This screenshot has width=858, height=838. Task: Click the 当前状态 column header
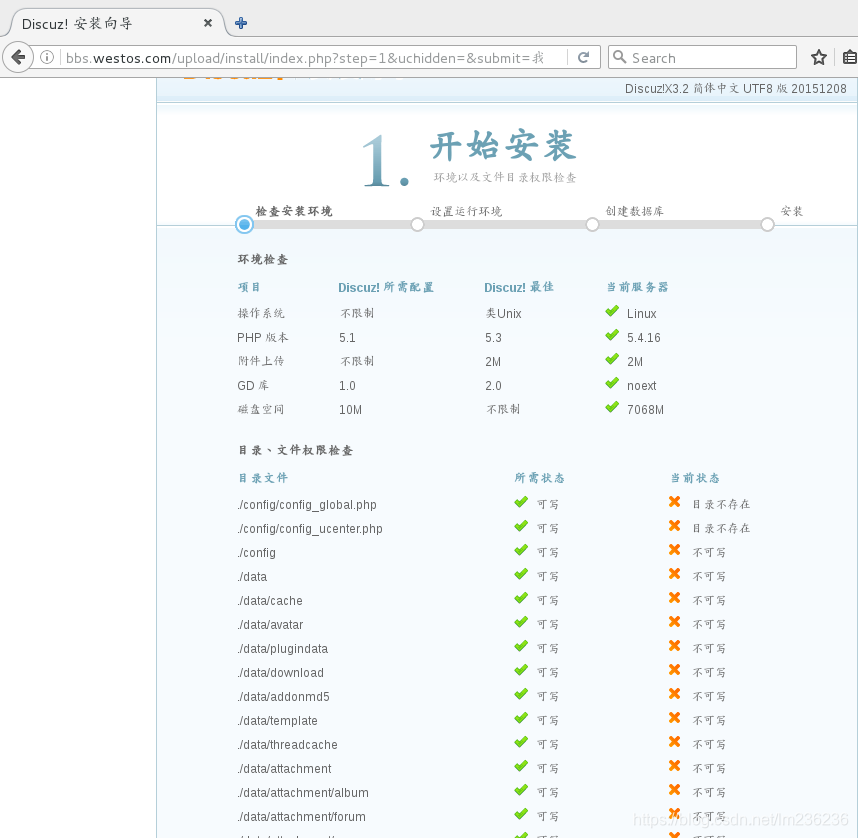click(695, 478)
